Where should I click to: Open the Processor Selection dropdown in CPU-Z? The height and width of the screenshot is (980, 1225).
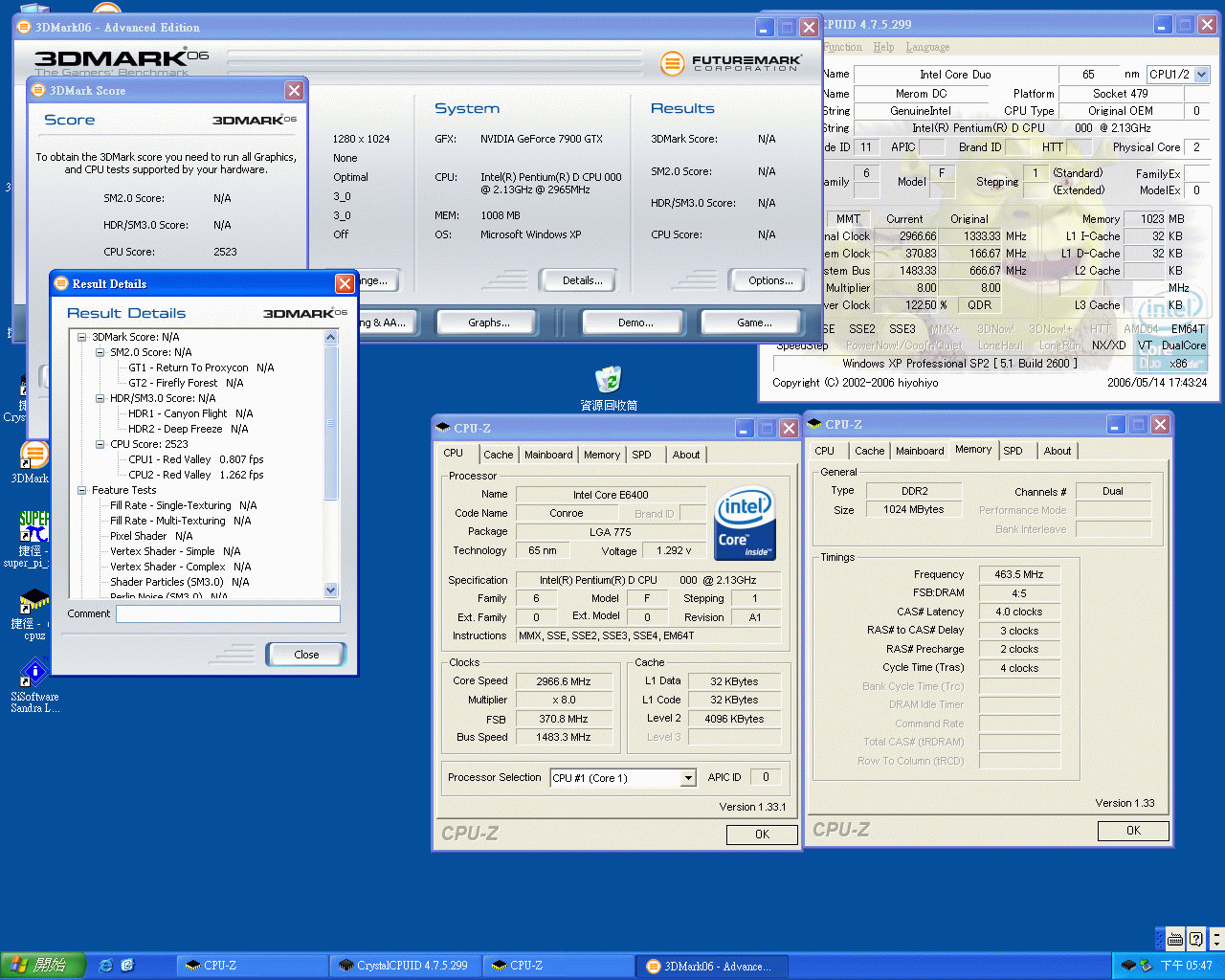tap(688, 778)
